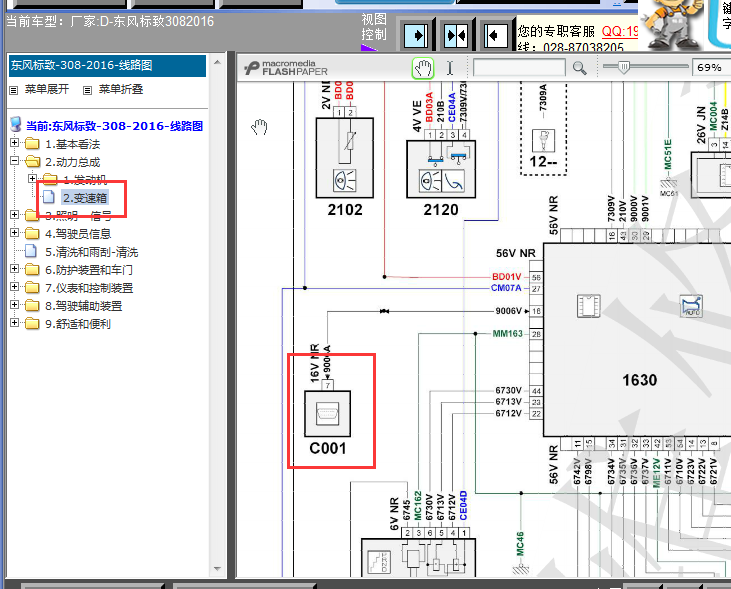Expand the 9.舒适和便利 tree node
Viewport: 731px width, 589px height.
14,322
